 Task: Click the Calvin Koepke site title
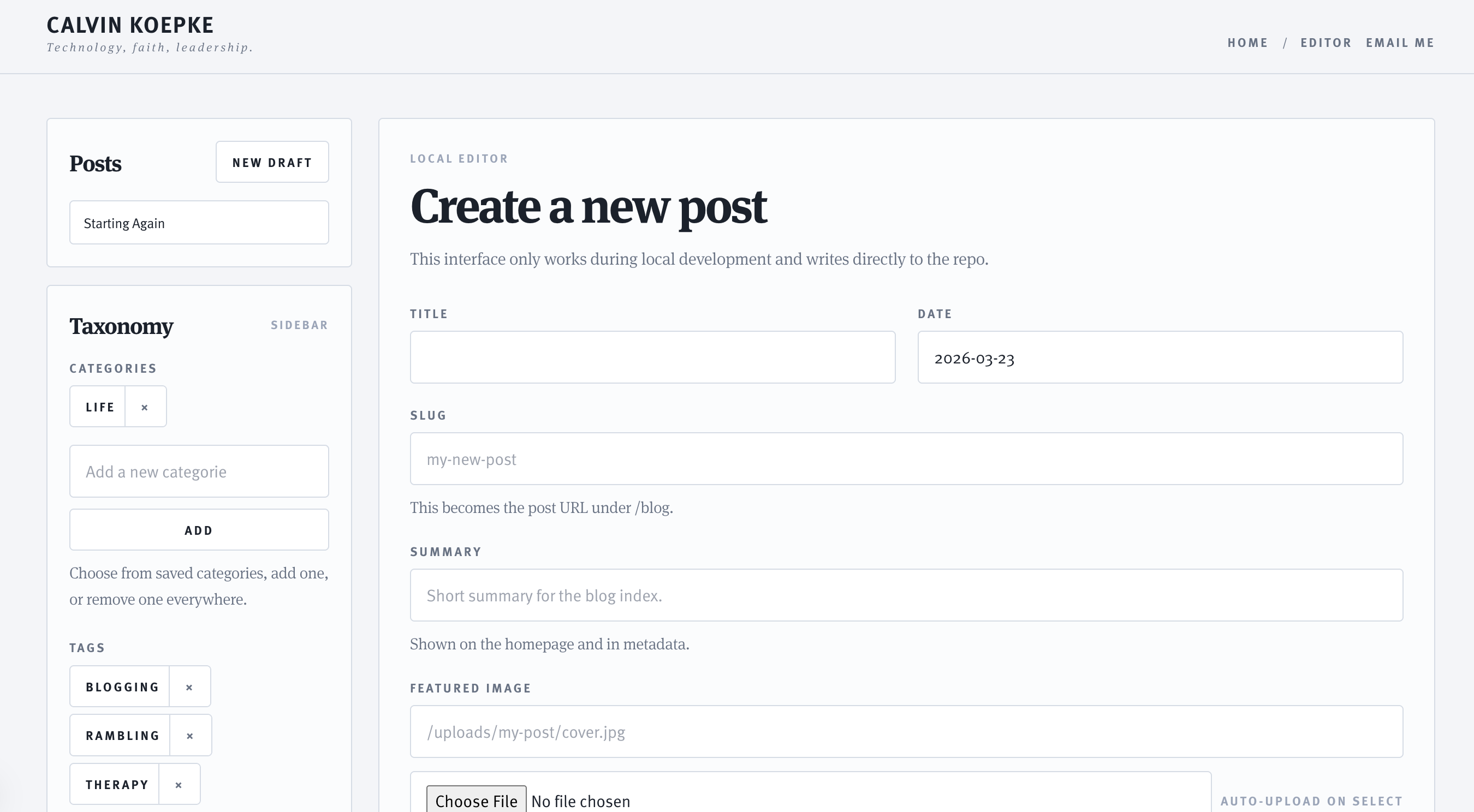coord(130,25)
